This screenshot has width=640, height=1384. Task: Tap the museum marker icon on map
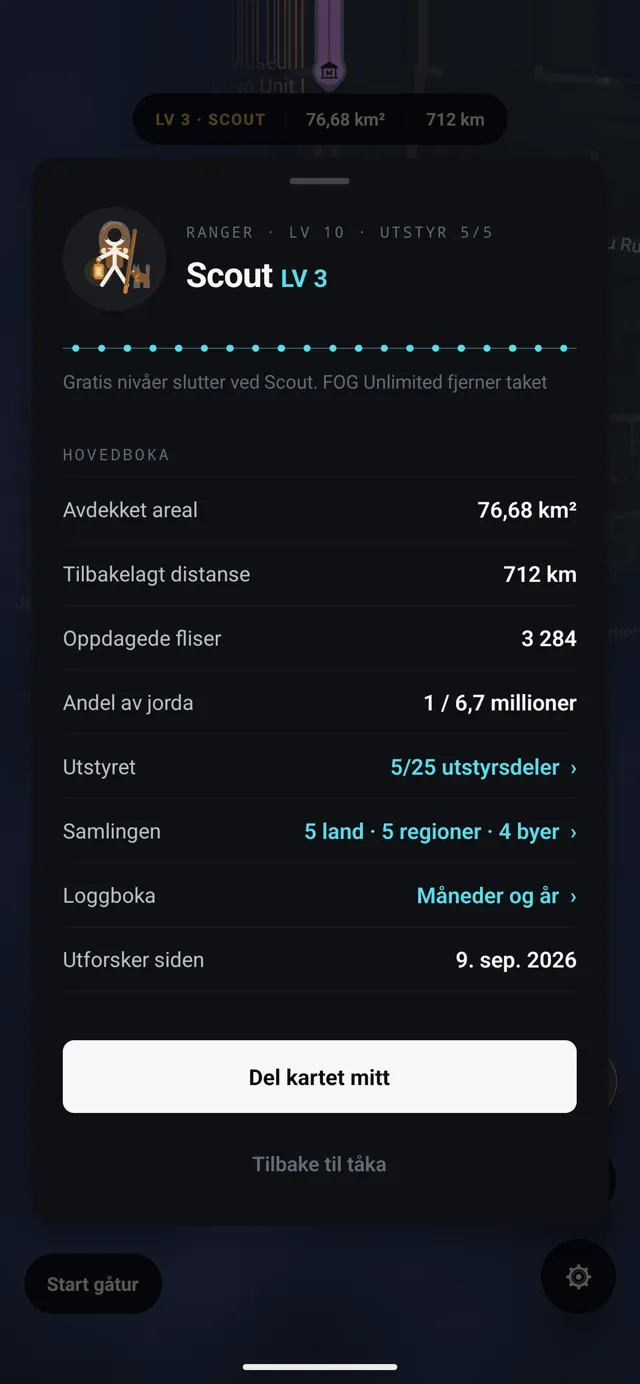point(329,71)
